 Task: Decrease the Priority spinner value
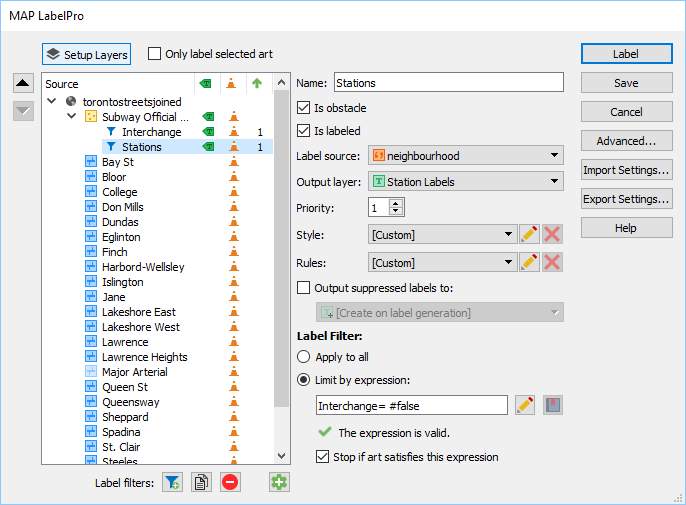pyautogui.click(x=396, y=211)
